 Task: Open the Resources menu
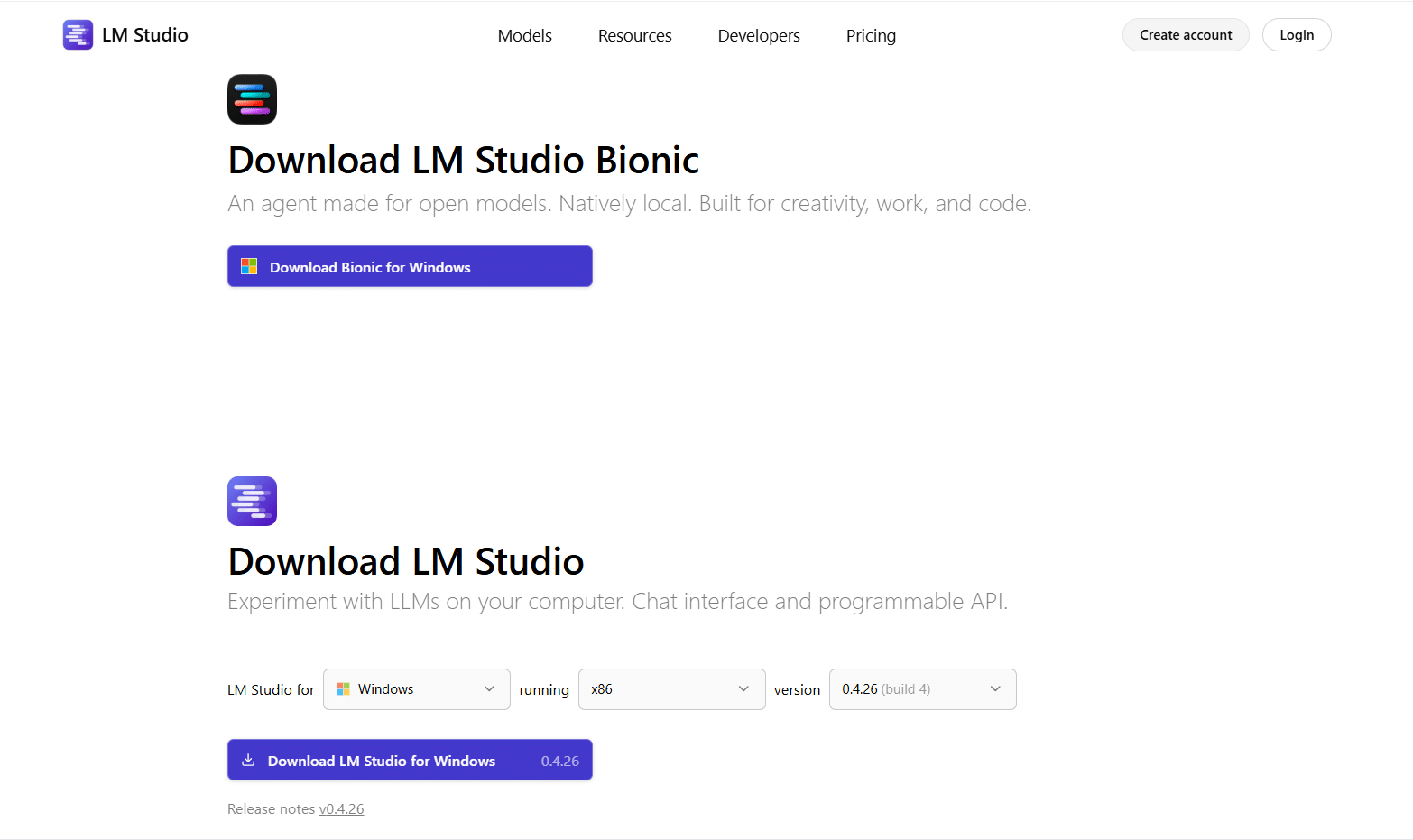coord(634,35)
